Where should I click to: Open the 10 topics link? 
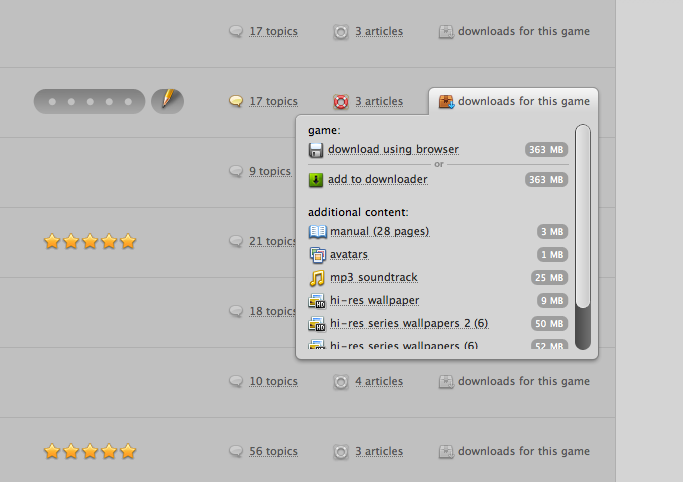tap(274, 381)
